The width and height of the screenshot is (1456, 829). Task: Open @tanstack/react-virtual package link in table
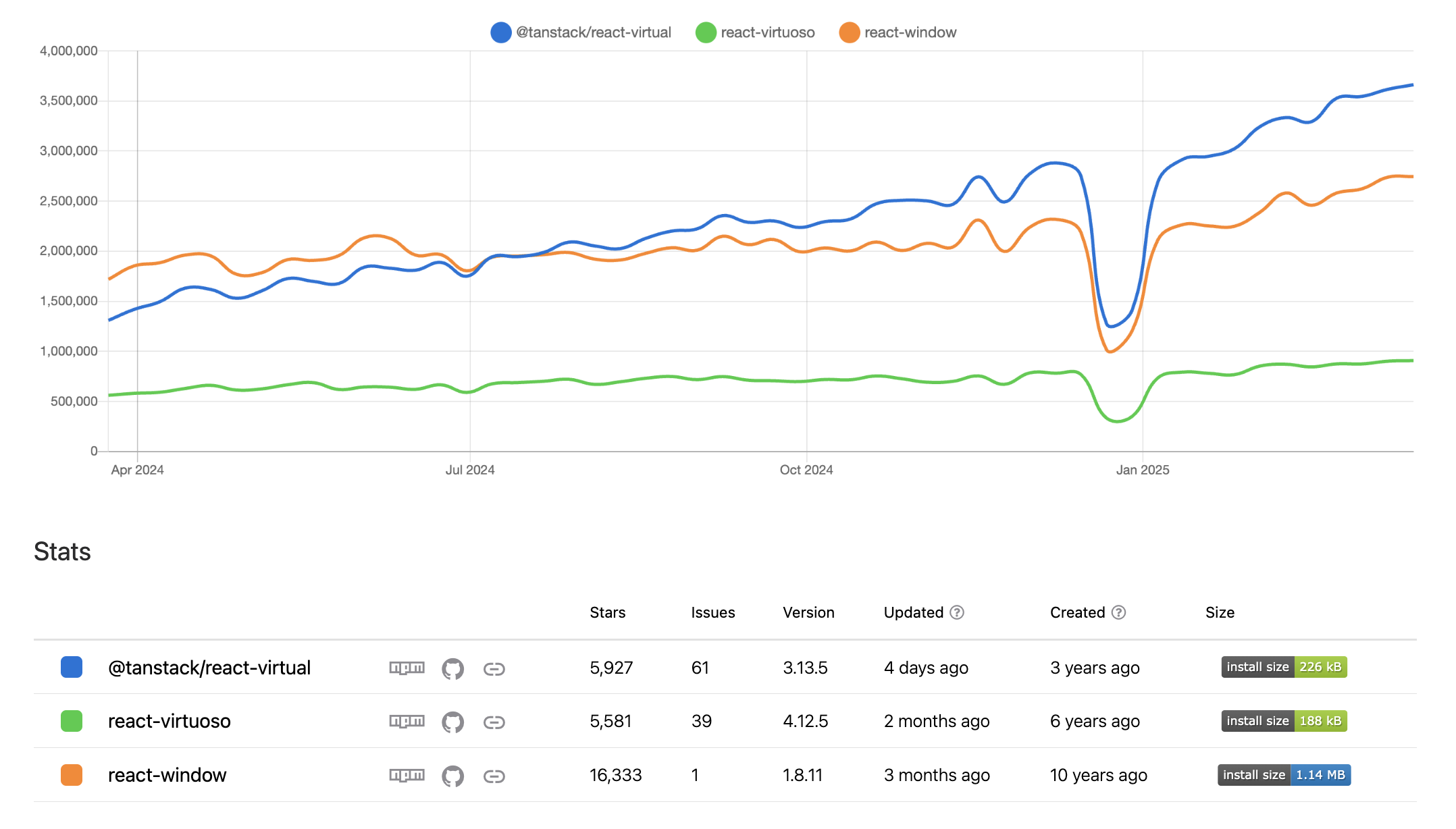pyautogui.click(x=209, y=668)
